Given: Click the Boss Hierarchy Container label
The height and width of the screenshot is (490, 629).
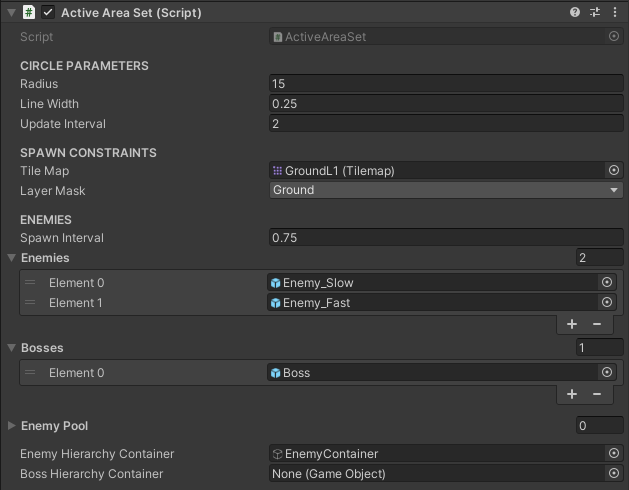Looking at the screenshot, I should click(91, 474).
